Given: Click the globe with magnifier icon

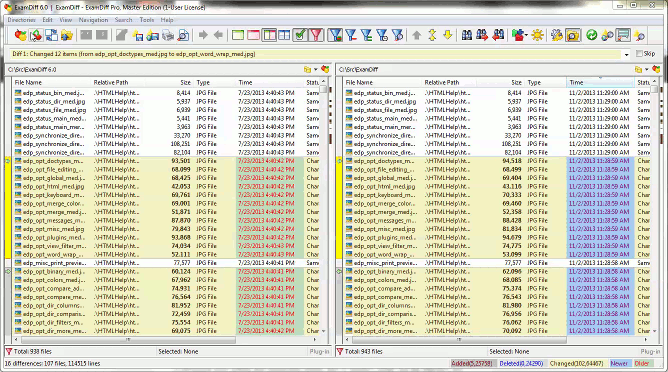Looking at the screenshot, I should tap(607, 35).
